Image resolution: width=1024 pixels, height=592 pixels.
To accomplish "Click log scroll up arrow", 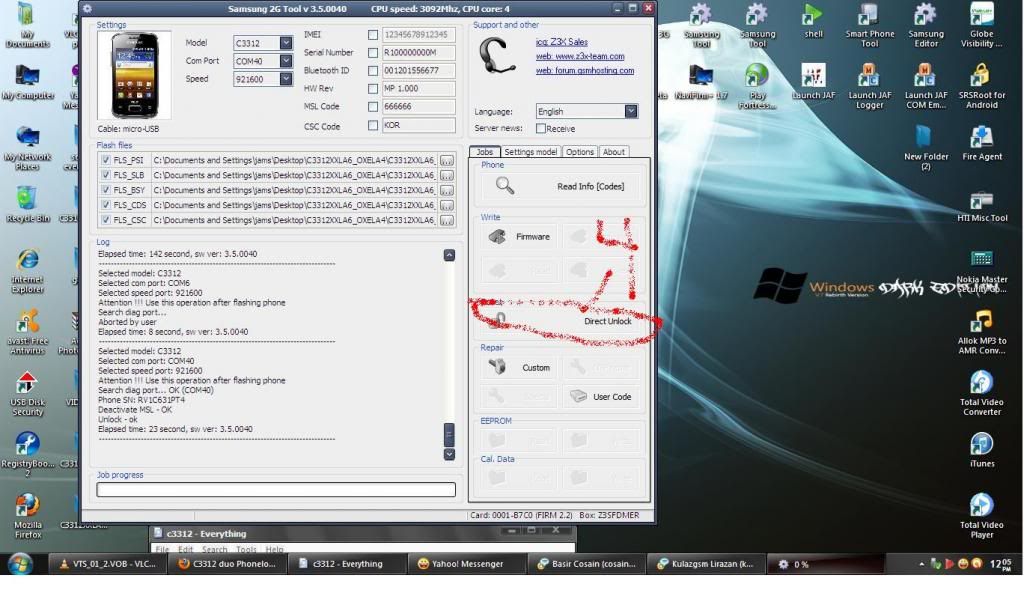I will tap(449, 255).
